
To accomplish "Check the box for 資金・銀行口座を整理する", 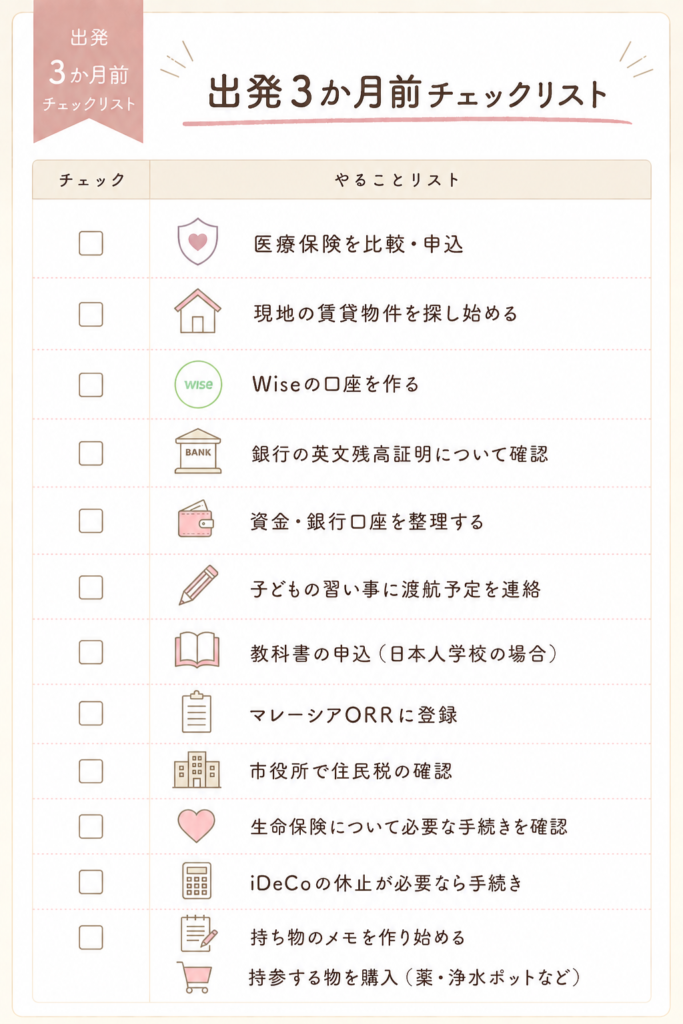I will click(91, 520).
